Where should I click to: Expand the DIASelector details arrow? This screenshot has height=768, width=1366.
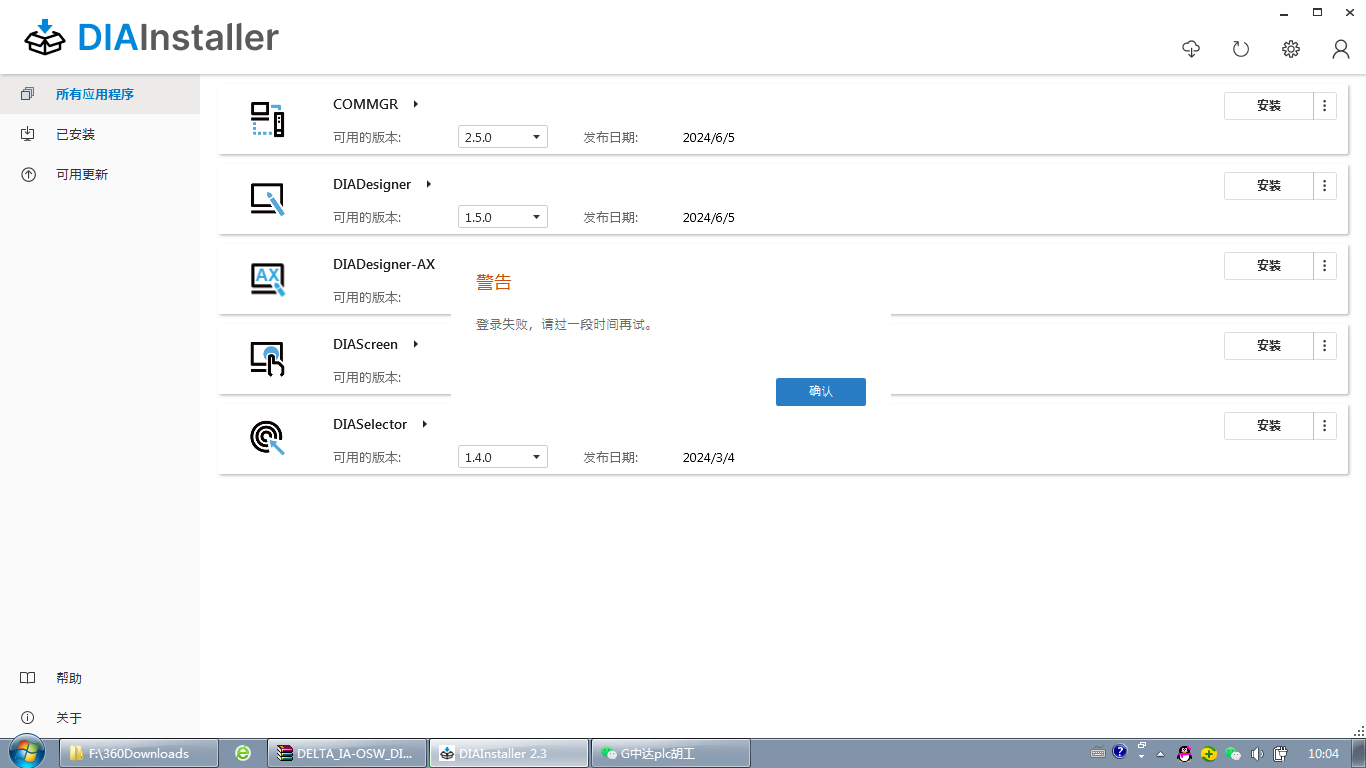click(424, 424)
